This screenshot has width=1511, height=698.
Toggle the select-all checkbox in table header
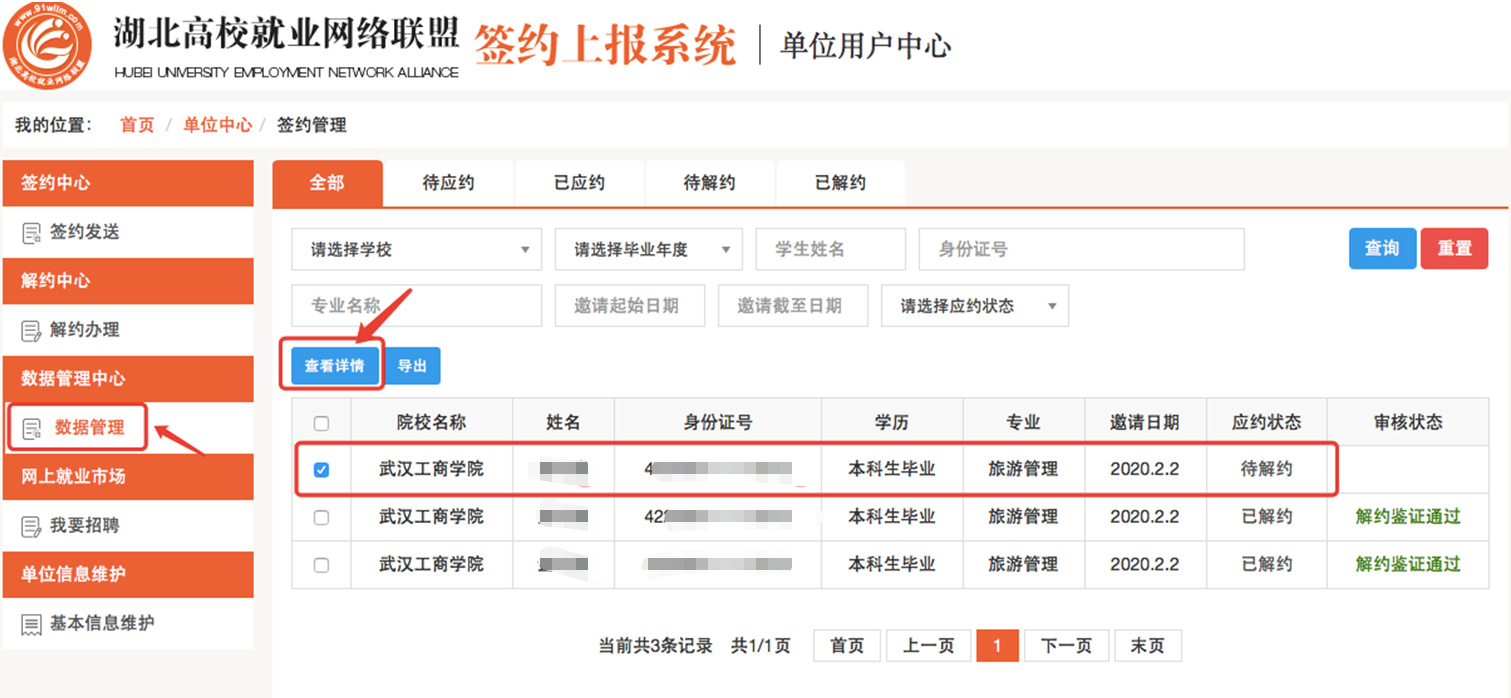(x=321, y=423)
